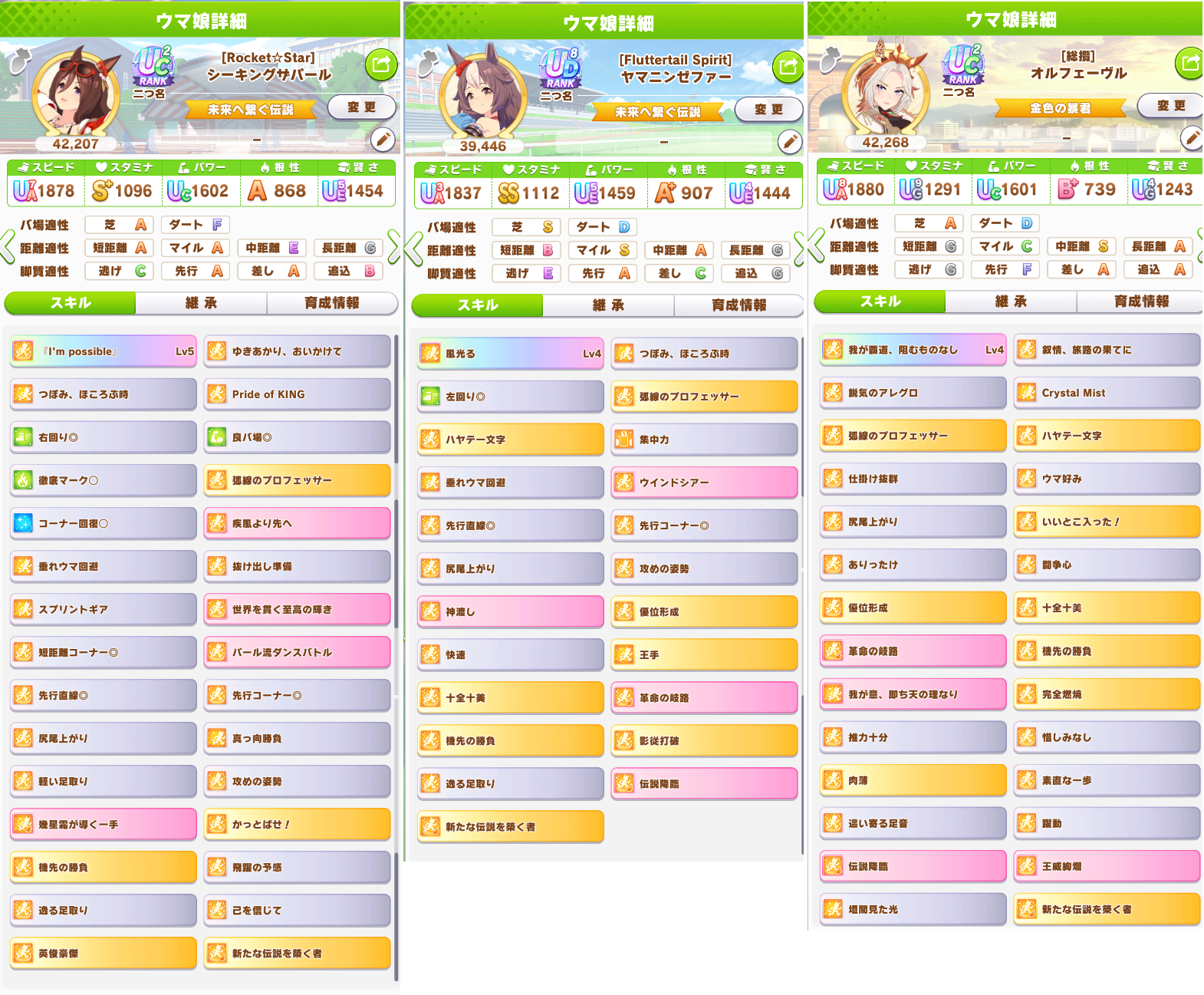This screenshot has height=995, width=1204.
Task: Open the 継承 tab on シーキングザパール's panel
Action: (x=202, y=303)
